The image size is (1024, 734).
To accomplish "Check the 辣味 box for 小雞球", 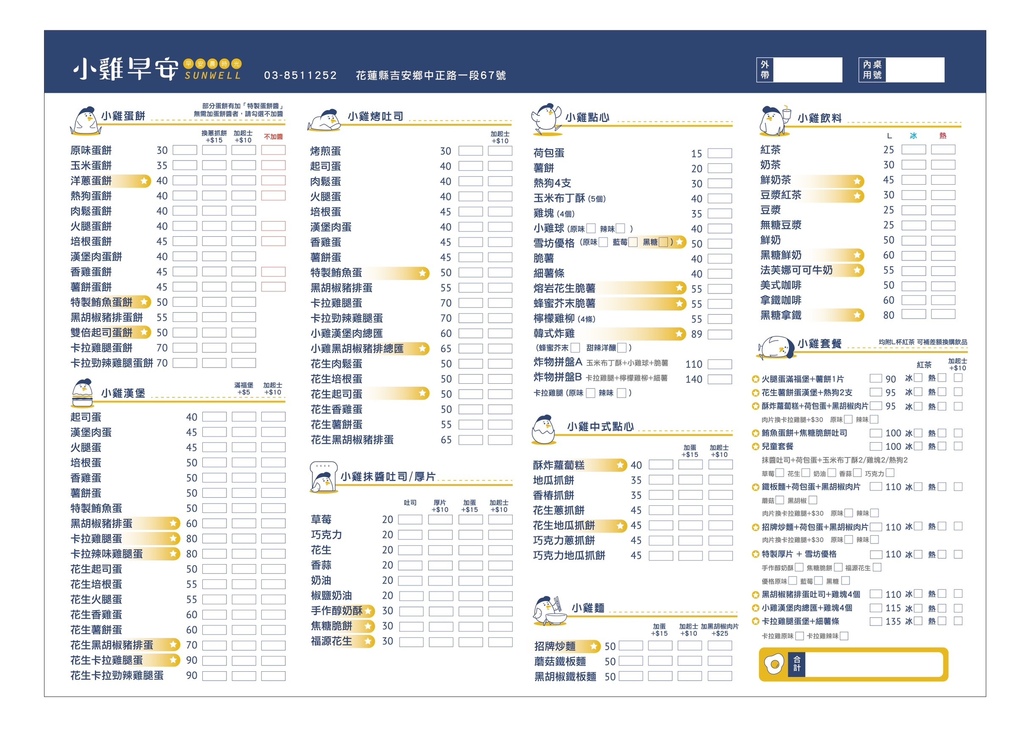I will (620, 229).
